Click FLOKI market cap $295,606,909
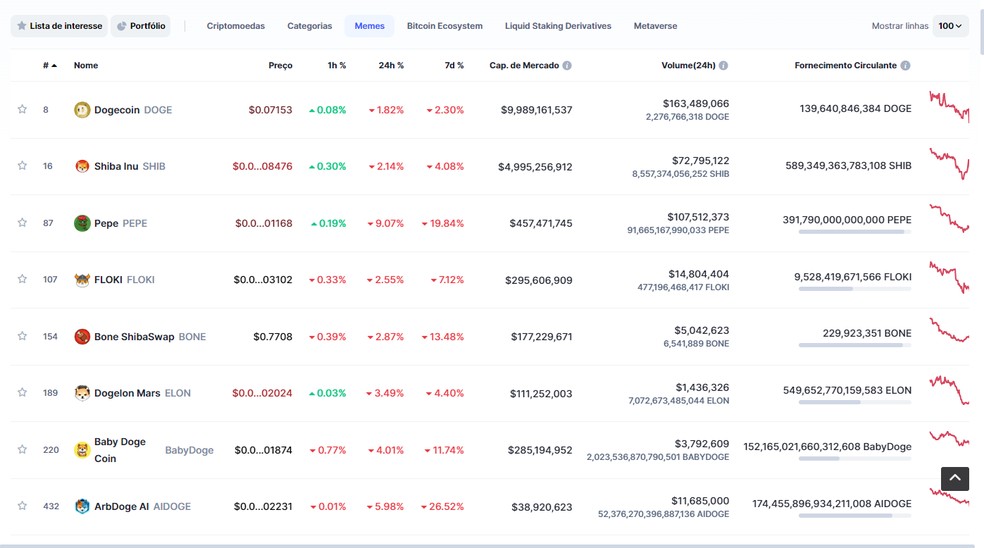 tap(538, 281)
